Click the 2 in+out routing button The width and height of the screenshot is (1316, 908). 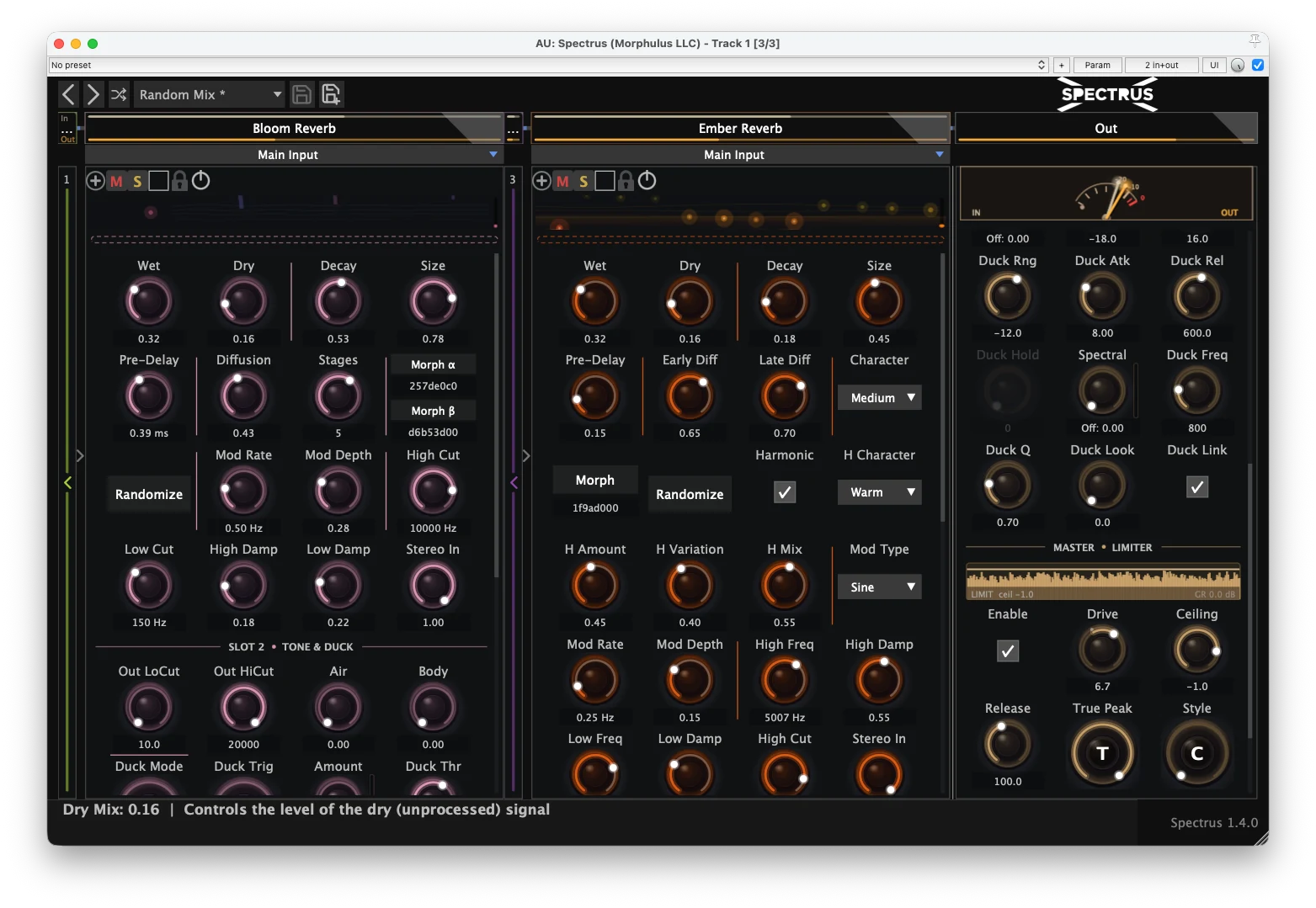pyautogui.click(x=1161, y=65)
